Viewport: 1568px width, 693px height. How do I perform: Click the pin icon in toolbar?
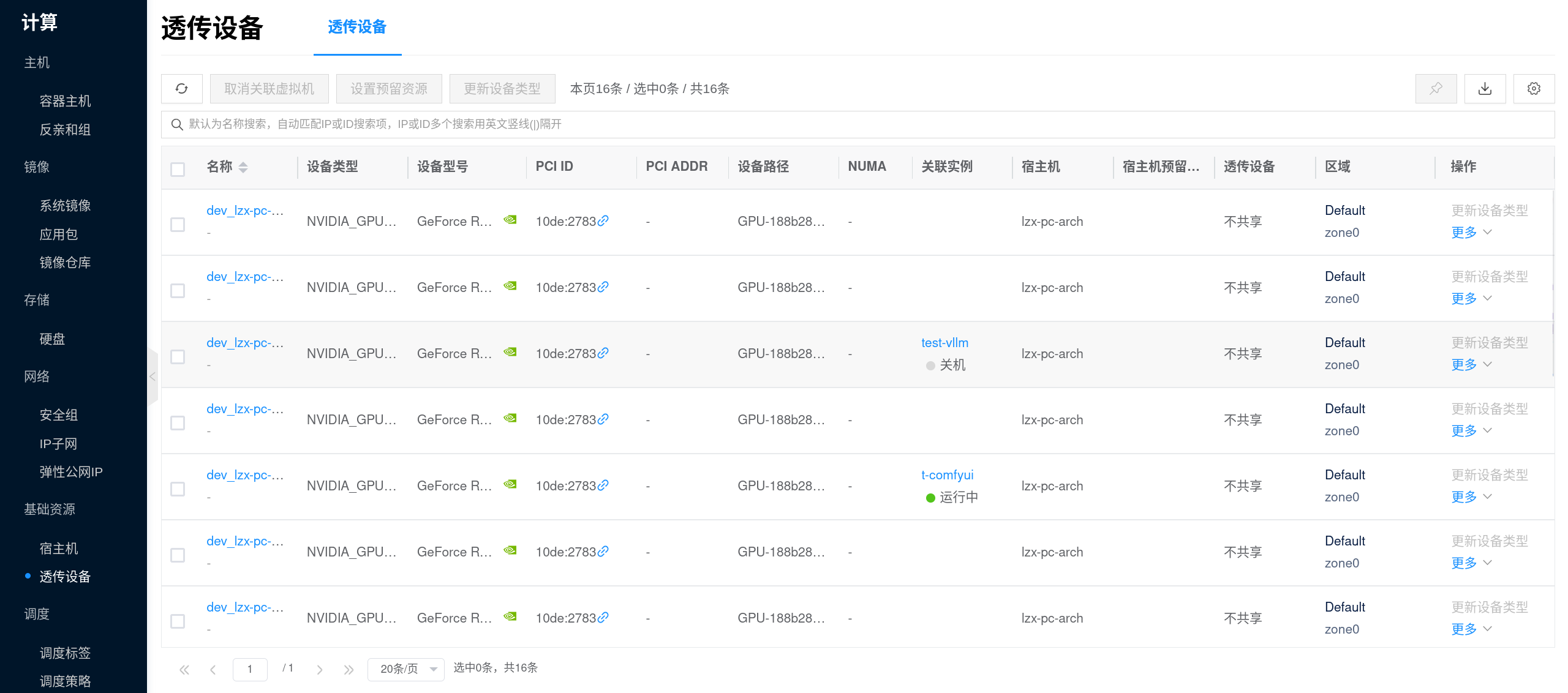(1436, 89)
